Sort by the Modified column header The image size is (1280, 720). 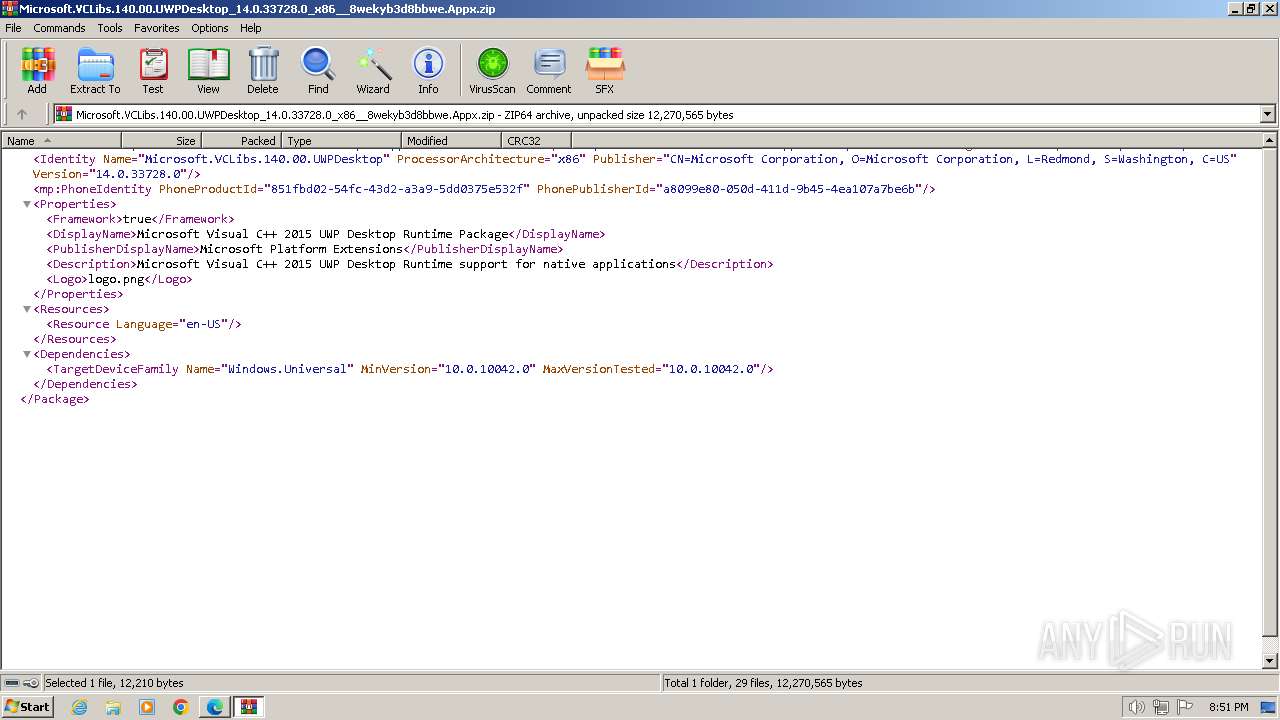tap(451, 141)
